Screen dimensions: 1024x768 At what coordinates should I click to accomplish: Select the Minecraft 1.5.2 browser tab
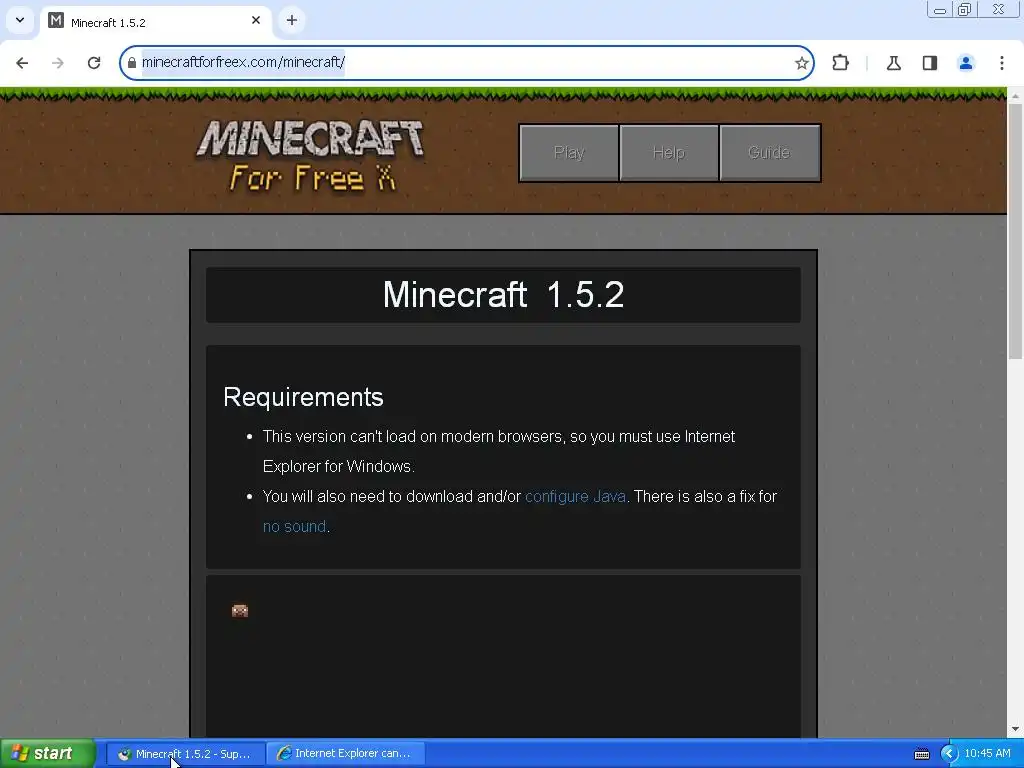(156, 22)
